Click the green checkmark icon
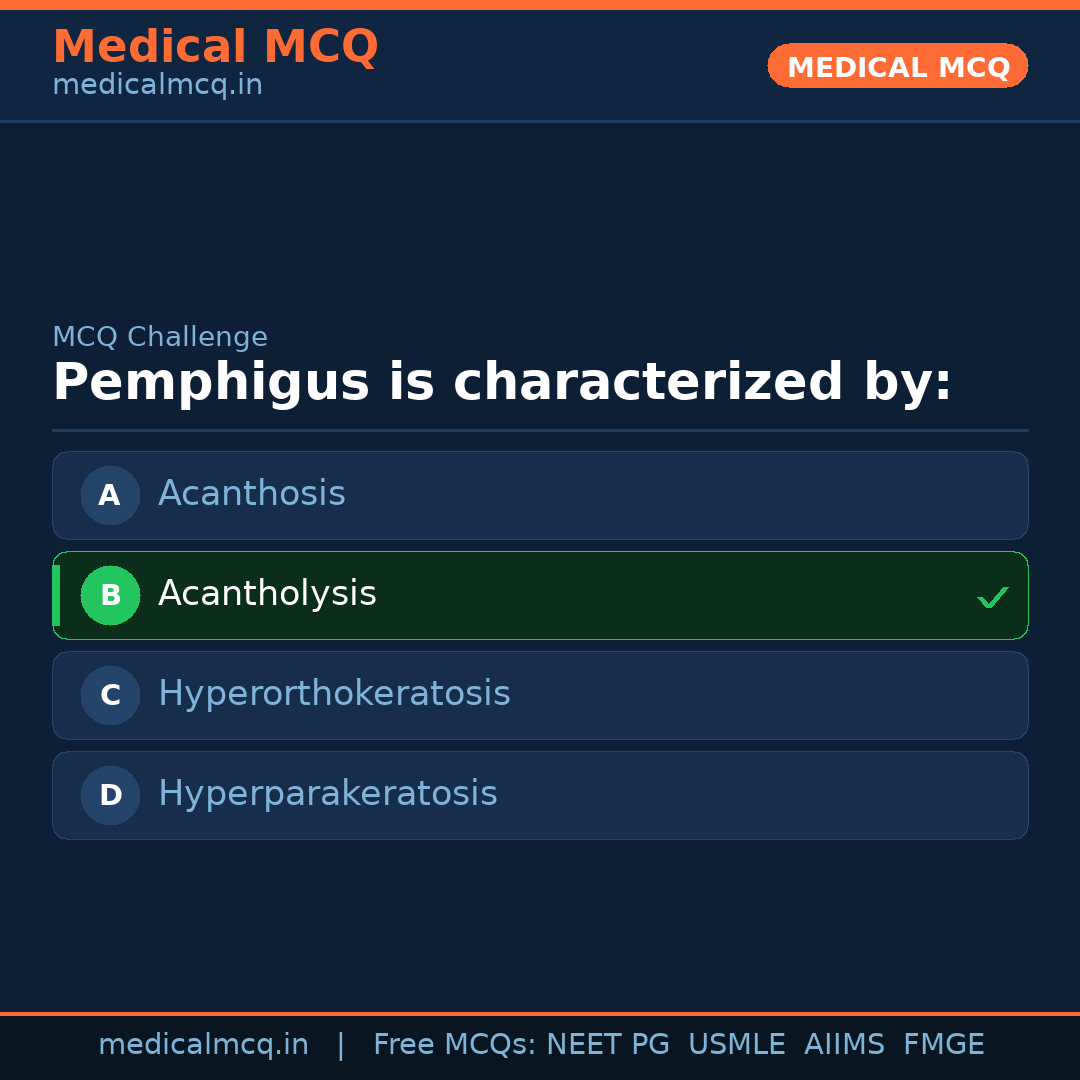Viewport: 1080px width, 1080px height. (992, 598)
